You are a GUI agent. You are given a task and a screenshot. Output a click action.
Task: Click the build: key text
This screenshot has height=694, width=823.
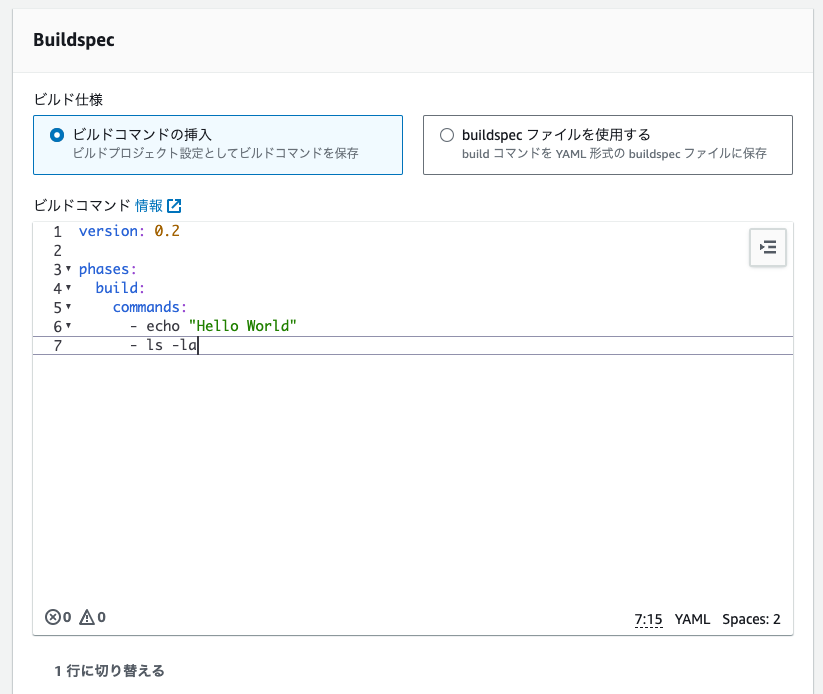[x=120, y=288]
